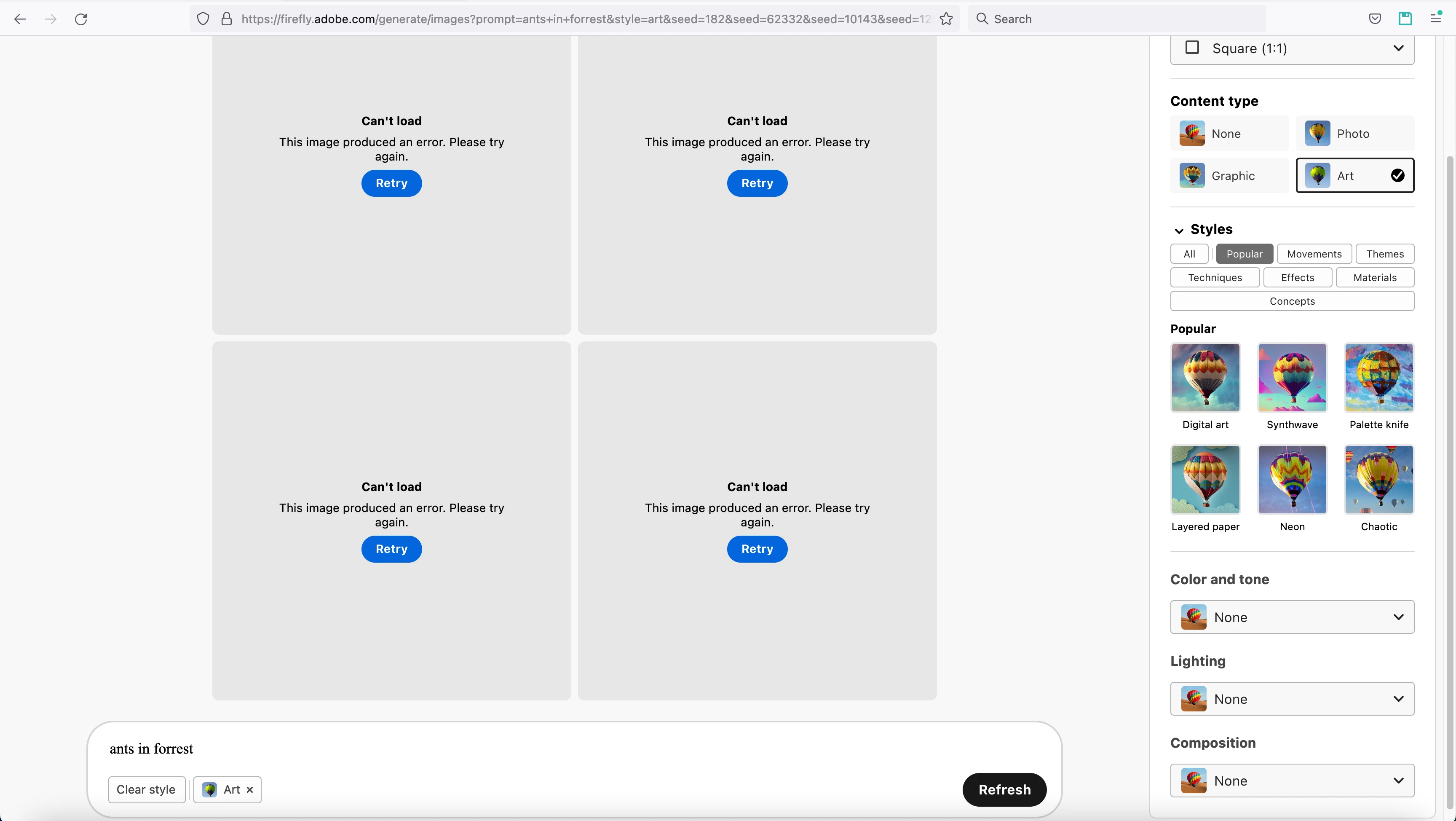Expand the Color and tone dropdown
The height and width of the screenshot is (821, 1456).
pos(1292,617)
